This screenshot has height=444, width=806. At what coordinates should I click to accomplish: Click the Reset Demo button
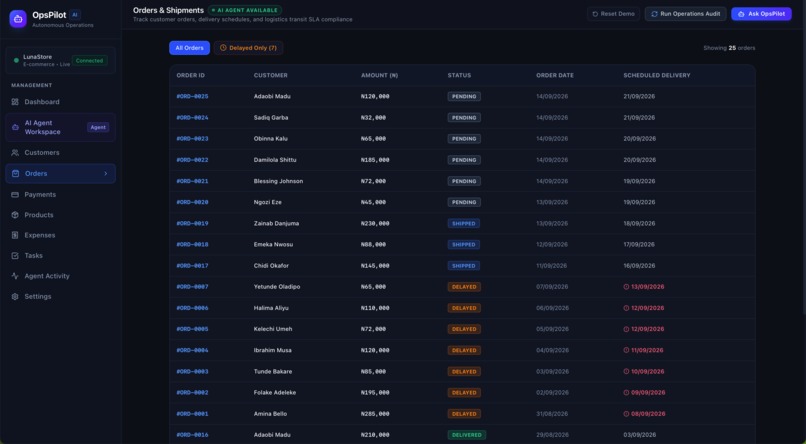click(613, 14)
